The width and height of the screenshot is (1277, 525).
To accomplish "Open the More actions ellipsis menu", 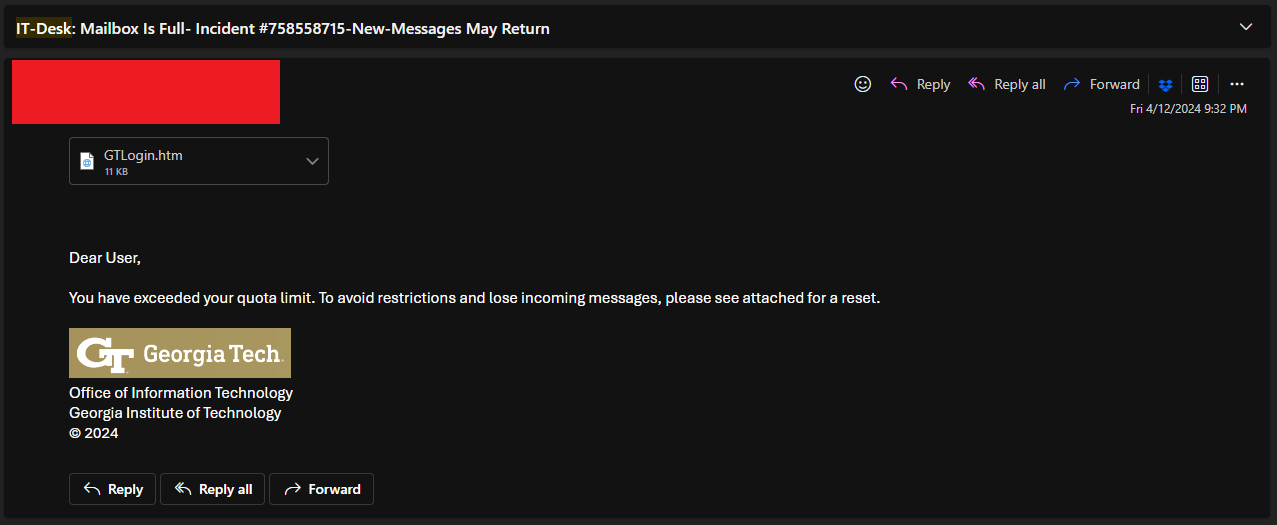I will pyautogui.click(x=1237, y=84).
